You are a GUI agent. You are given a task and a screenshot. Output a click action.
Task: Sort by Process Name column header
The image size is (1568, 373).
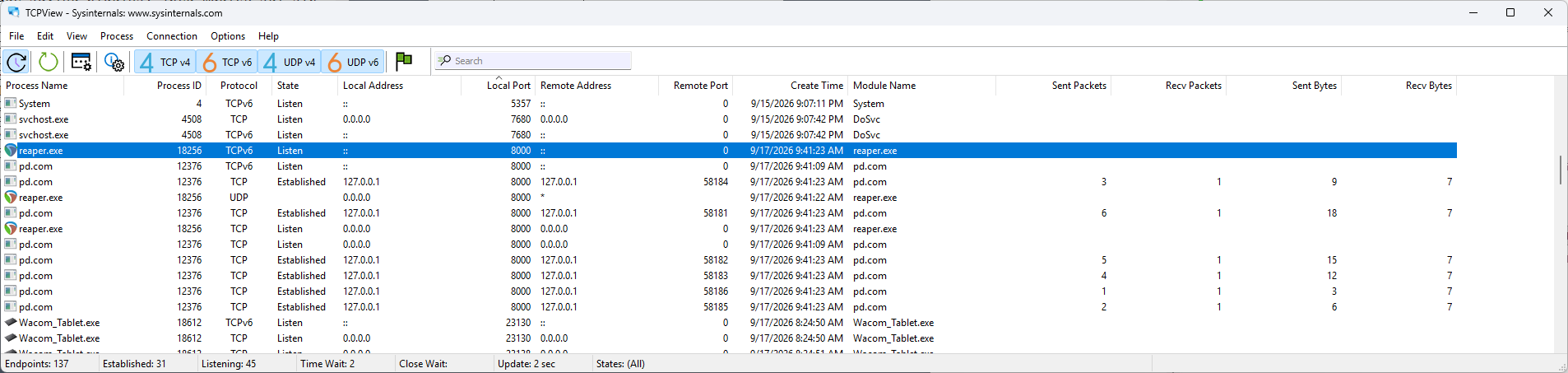tap(63, 86)
